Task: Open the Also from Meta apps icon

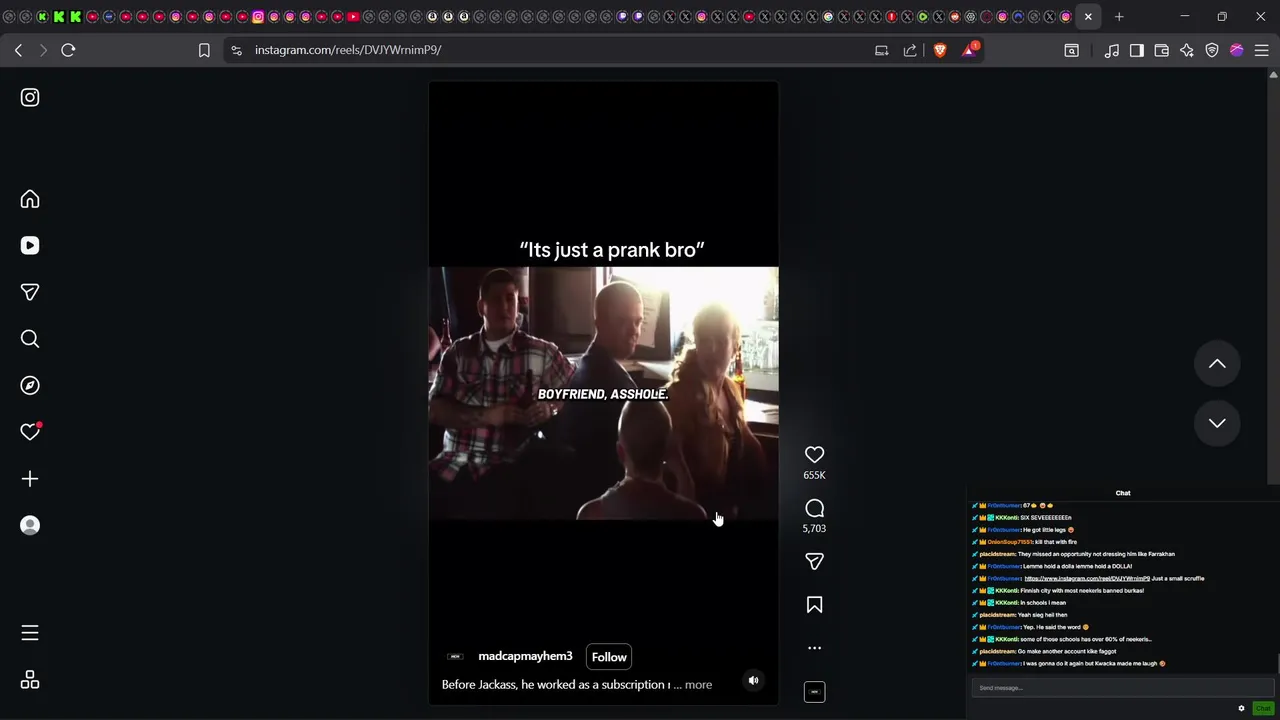Action: tap(30, 680)
